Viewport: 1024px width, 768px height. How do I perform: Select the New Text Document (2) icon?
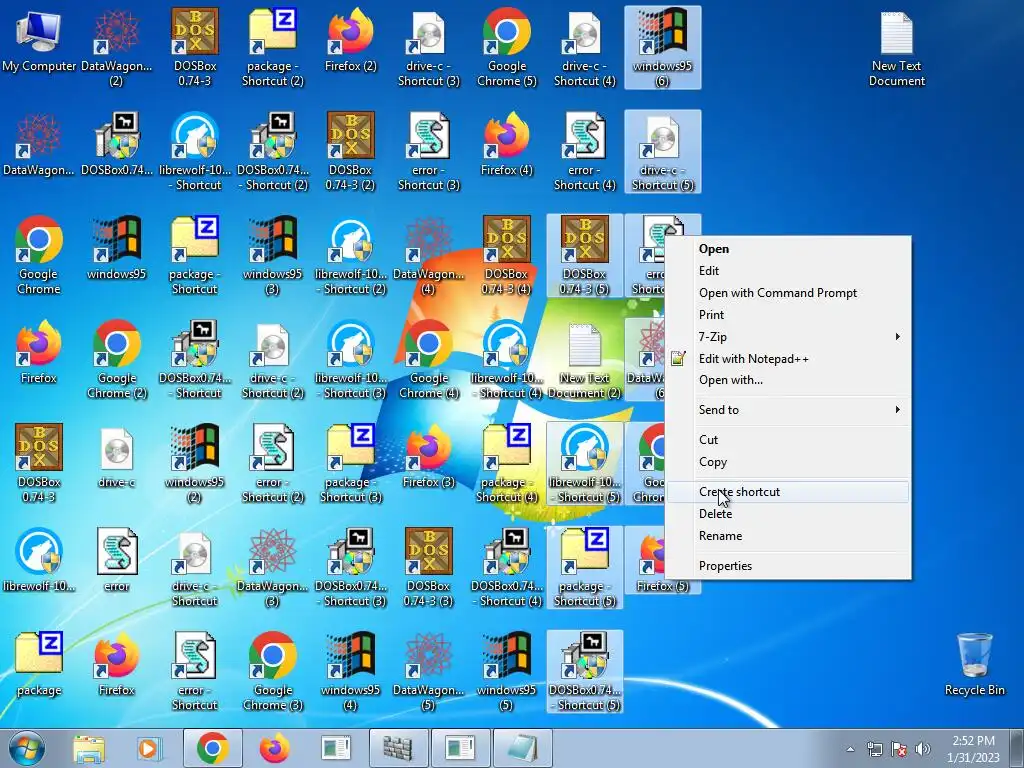point(584,359)
